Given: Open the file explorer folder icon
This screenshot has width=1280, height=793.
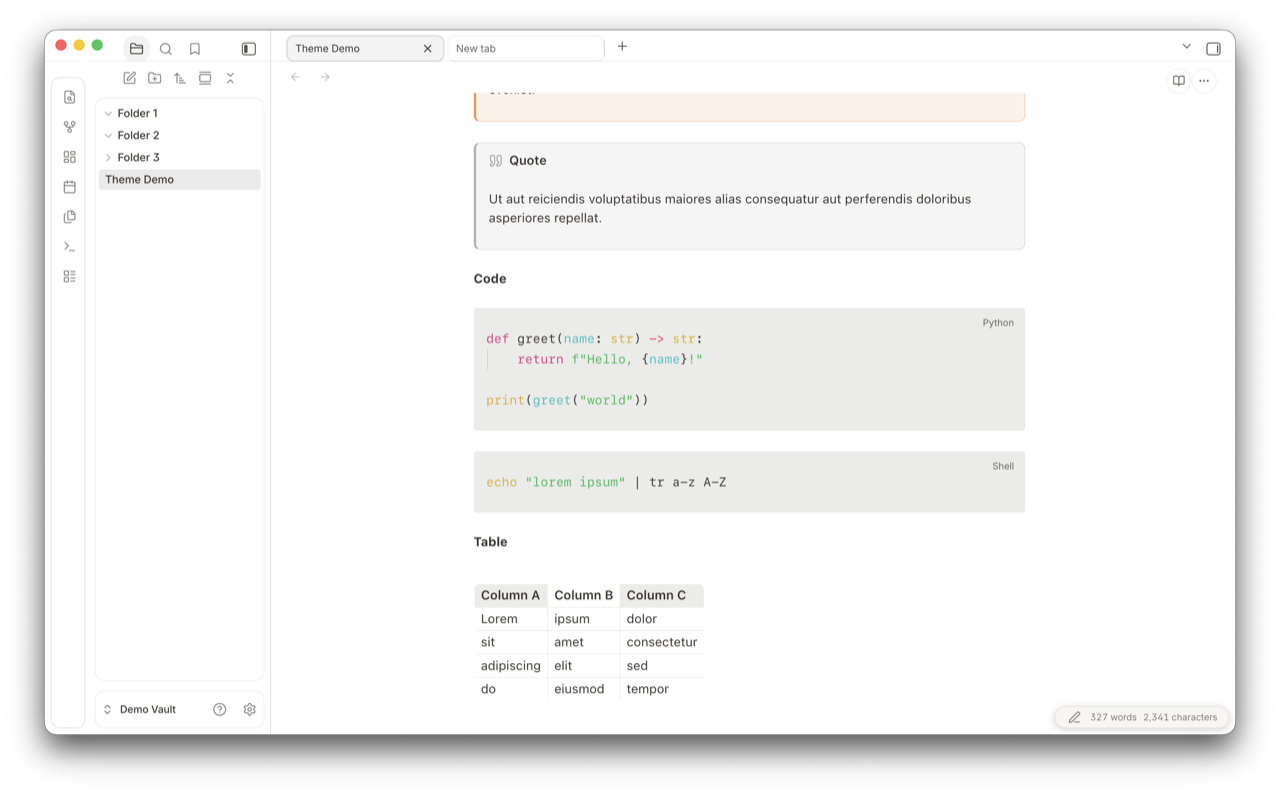Looking at the screenshot, I should [136, 48].
